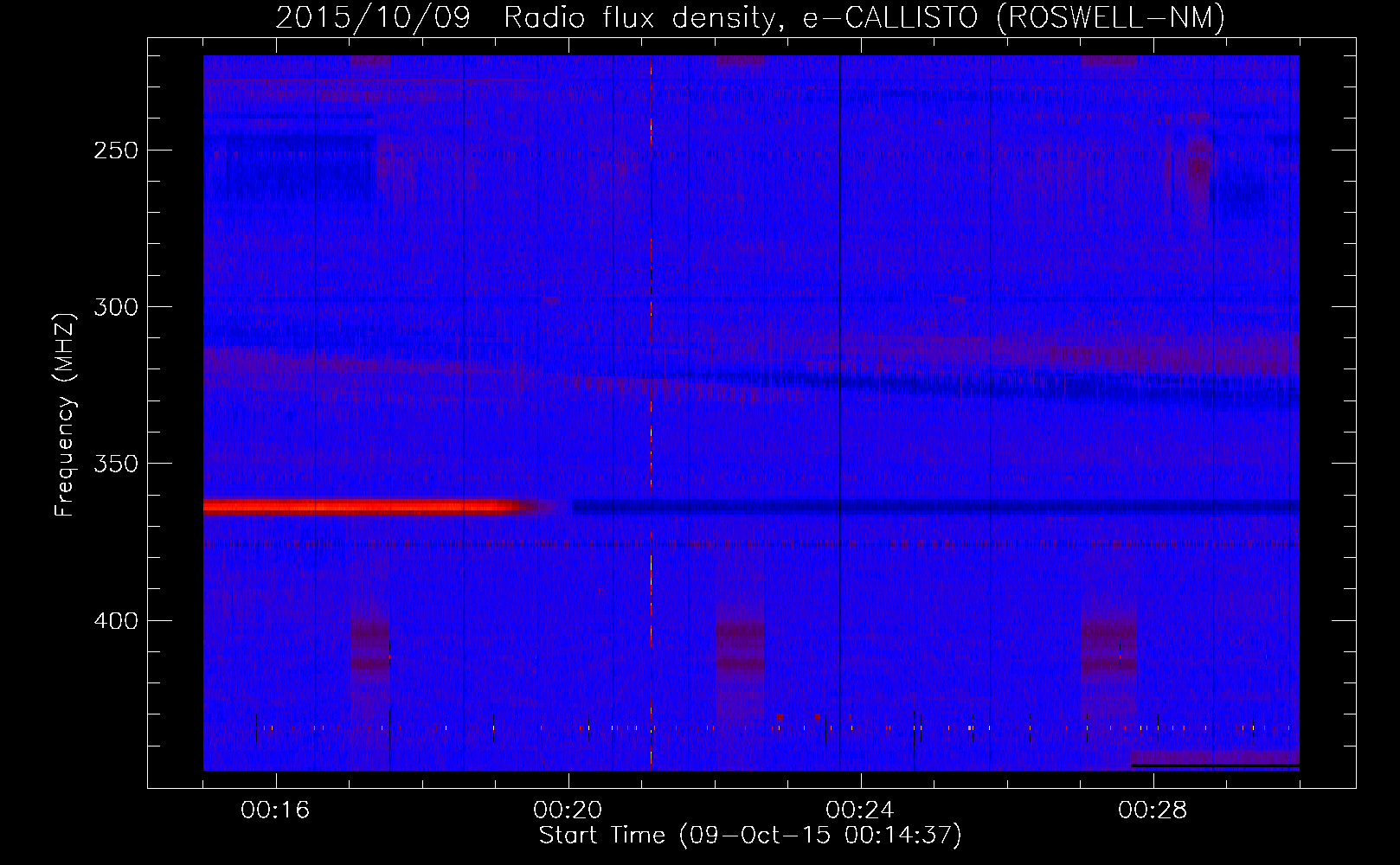
Task: Click the plot title 'Radio flux density, e-CALLISTO (ROSWELL-NM)'
Action: point(864,17)
